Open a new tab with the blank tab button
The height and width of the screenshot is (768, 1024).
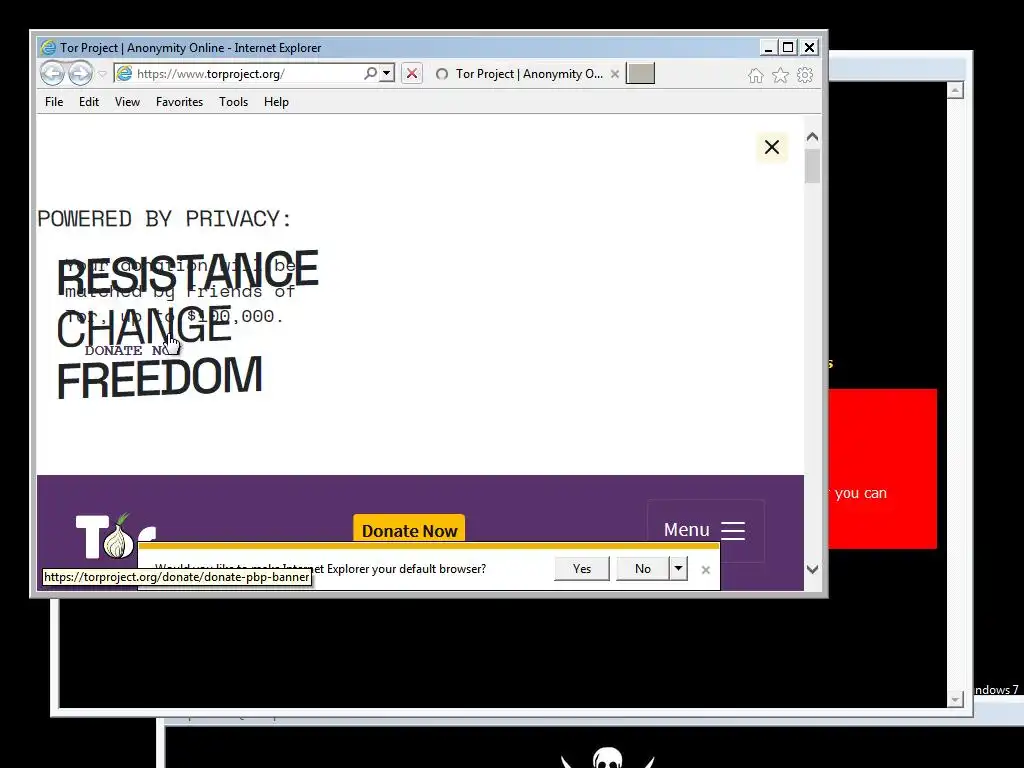click(640, 73)
